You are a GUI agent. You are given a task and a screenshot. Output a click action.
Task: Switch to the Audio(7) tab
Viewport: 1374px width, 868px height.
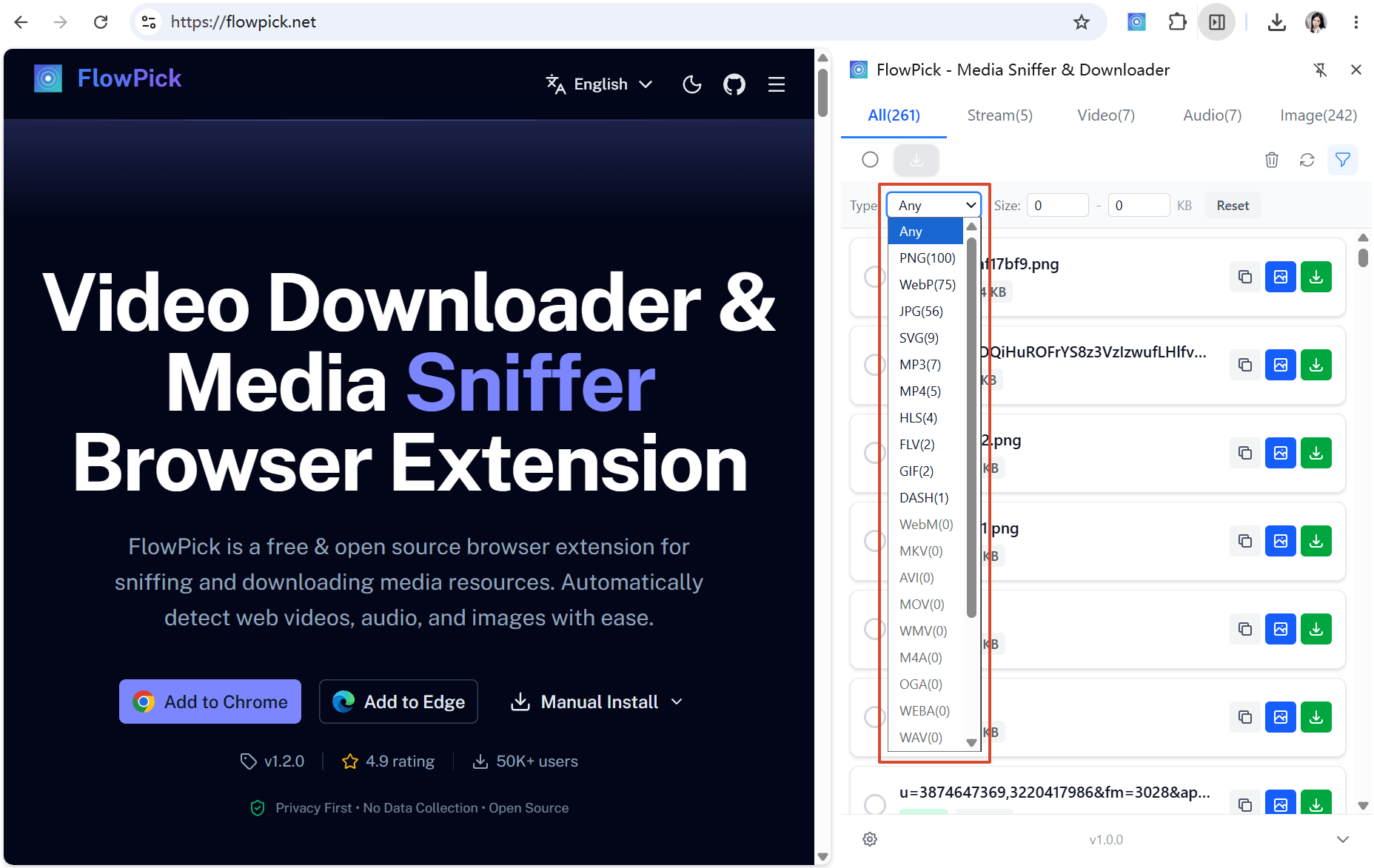tap(1213, 115)
